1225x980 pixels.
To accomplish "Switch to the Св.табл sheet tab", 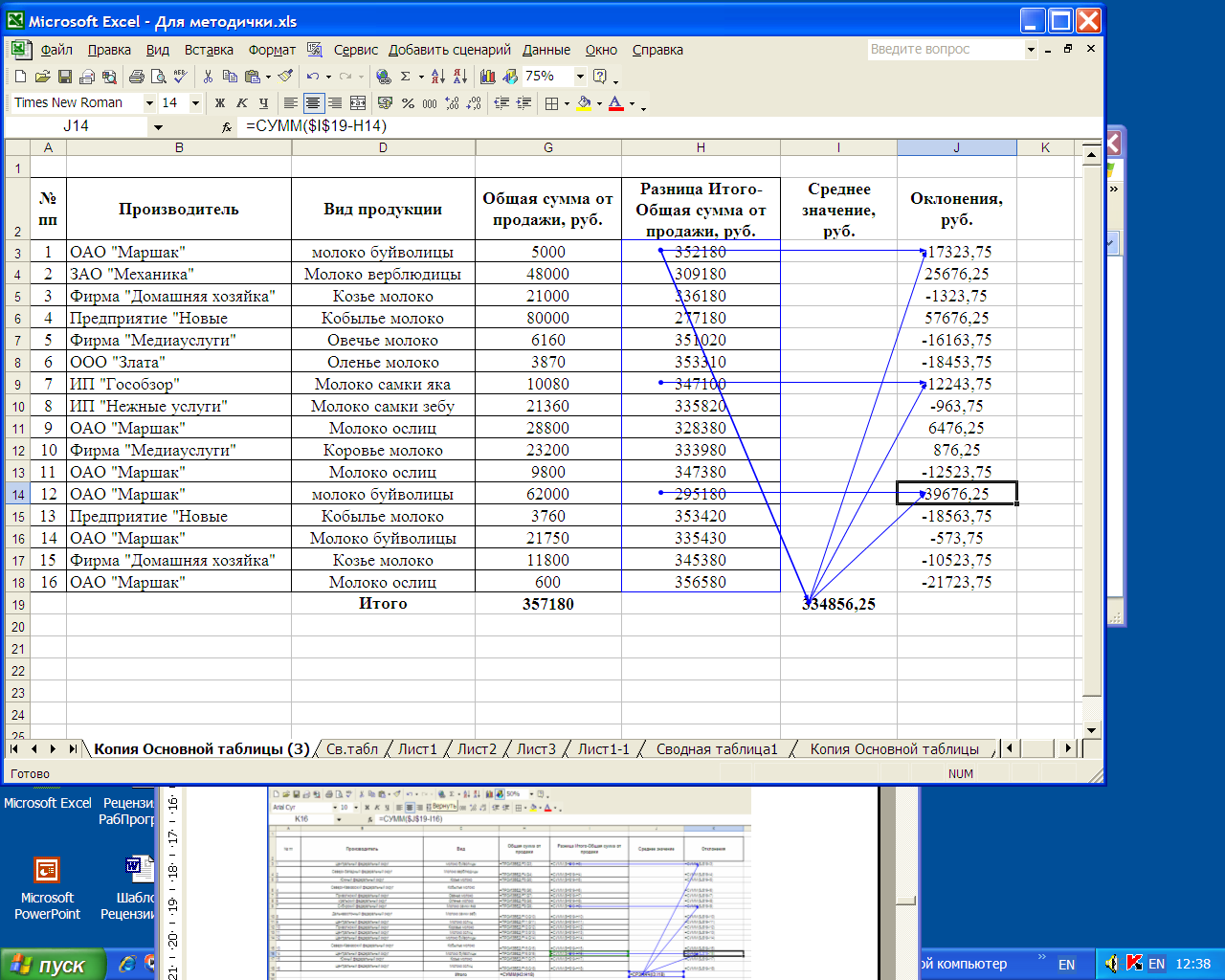I will (x=352, y=749).
